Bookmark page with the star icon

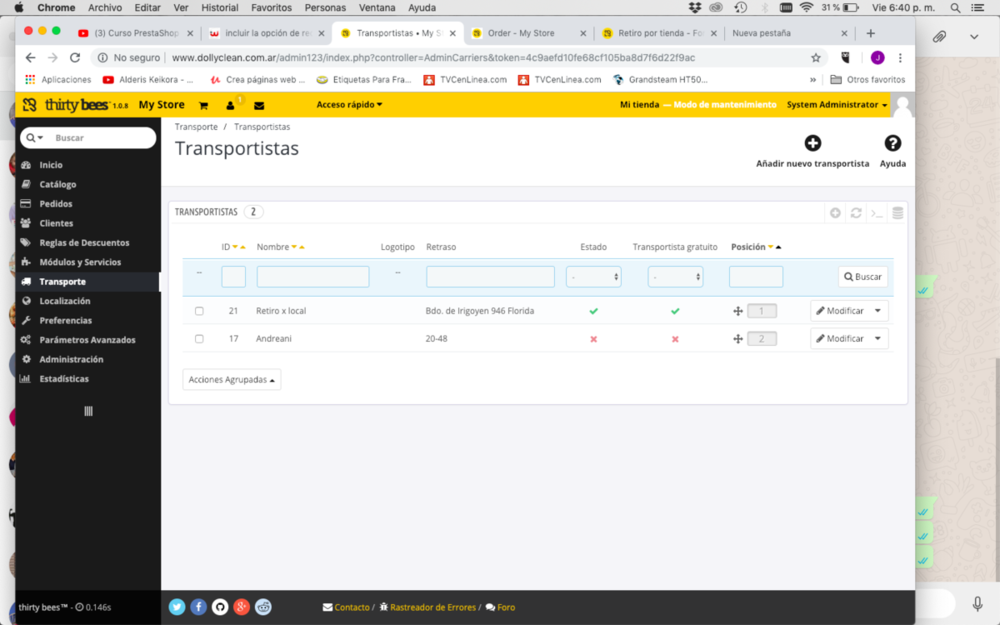816,58
